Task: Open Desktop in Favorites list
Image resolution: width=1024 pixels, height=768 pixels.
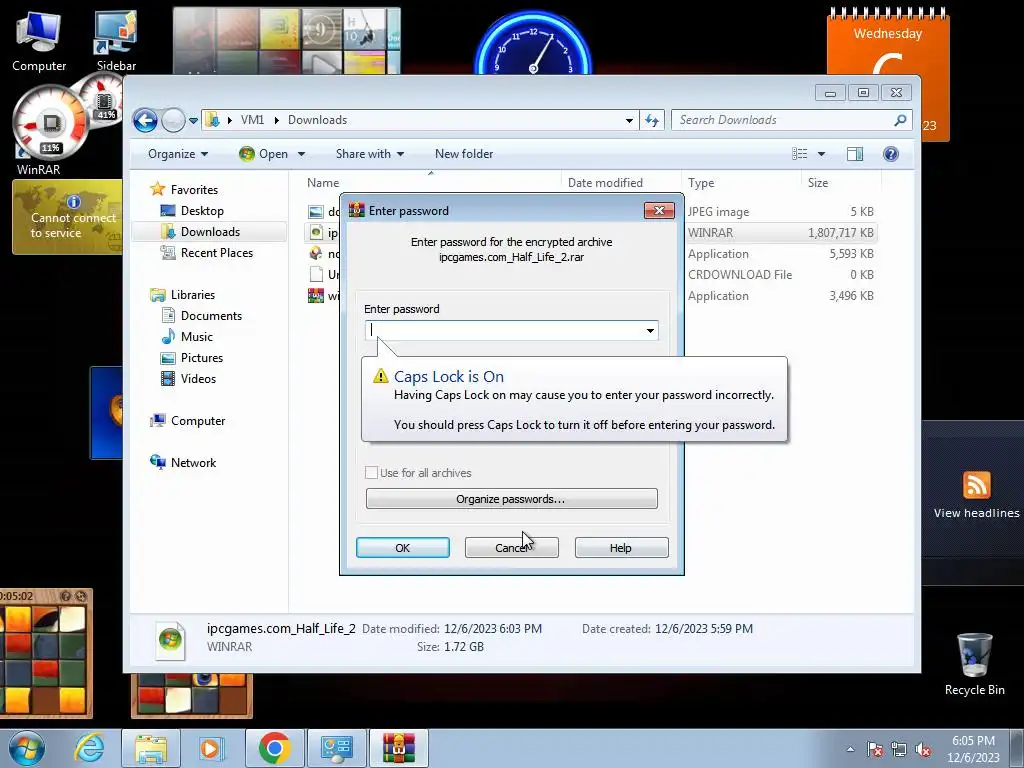Action: pos(202,211)
